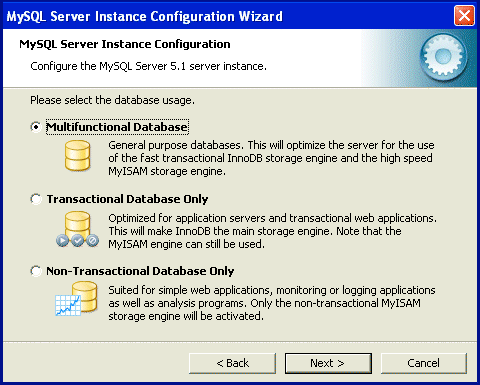Proceed with the Next > button
The image size is (480, 385).
pos(328,363)
